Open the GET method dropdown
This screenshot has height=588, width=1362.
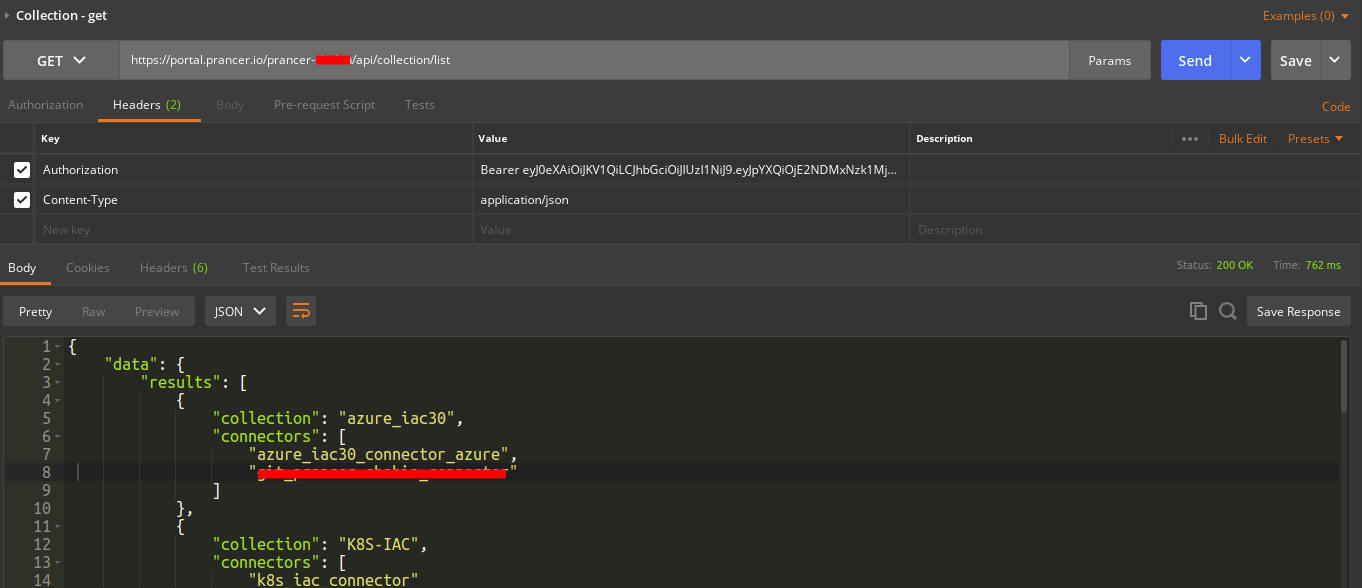click(61, 60)
